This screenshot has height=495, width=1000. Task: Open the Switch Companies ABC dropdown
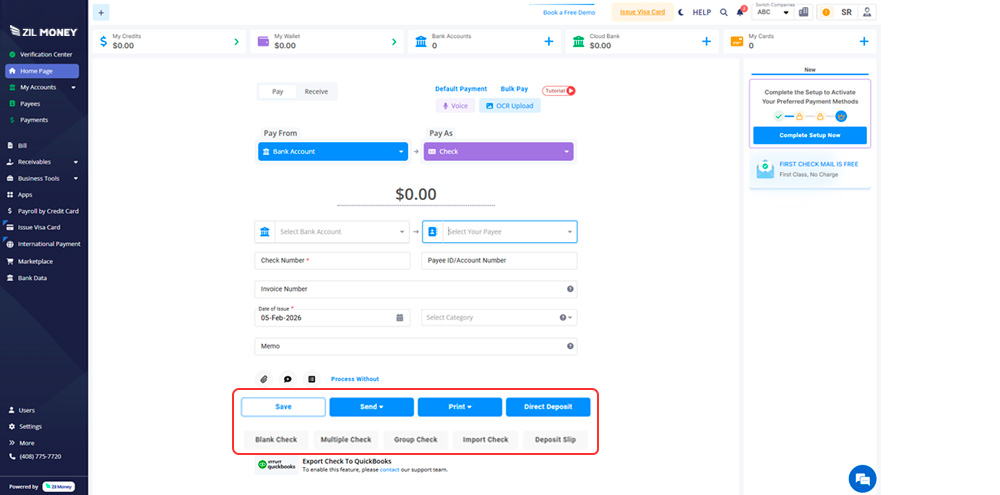(772, 13)
